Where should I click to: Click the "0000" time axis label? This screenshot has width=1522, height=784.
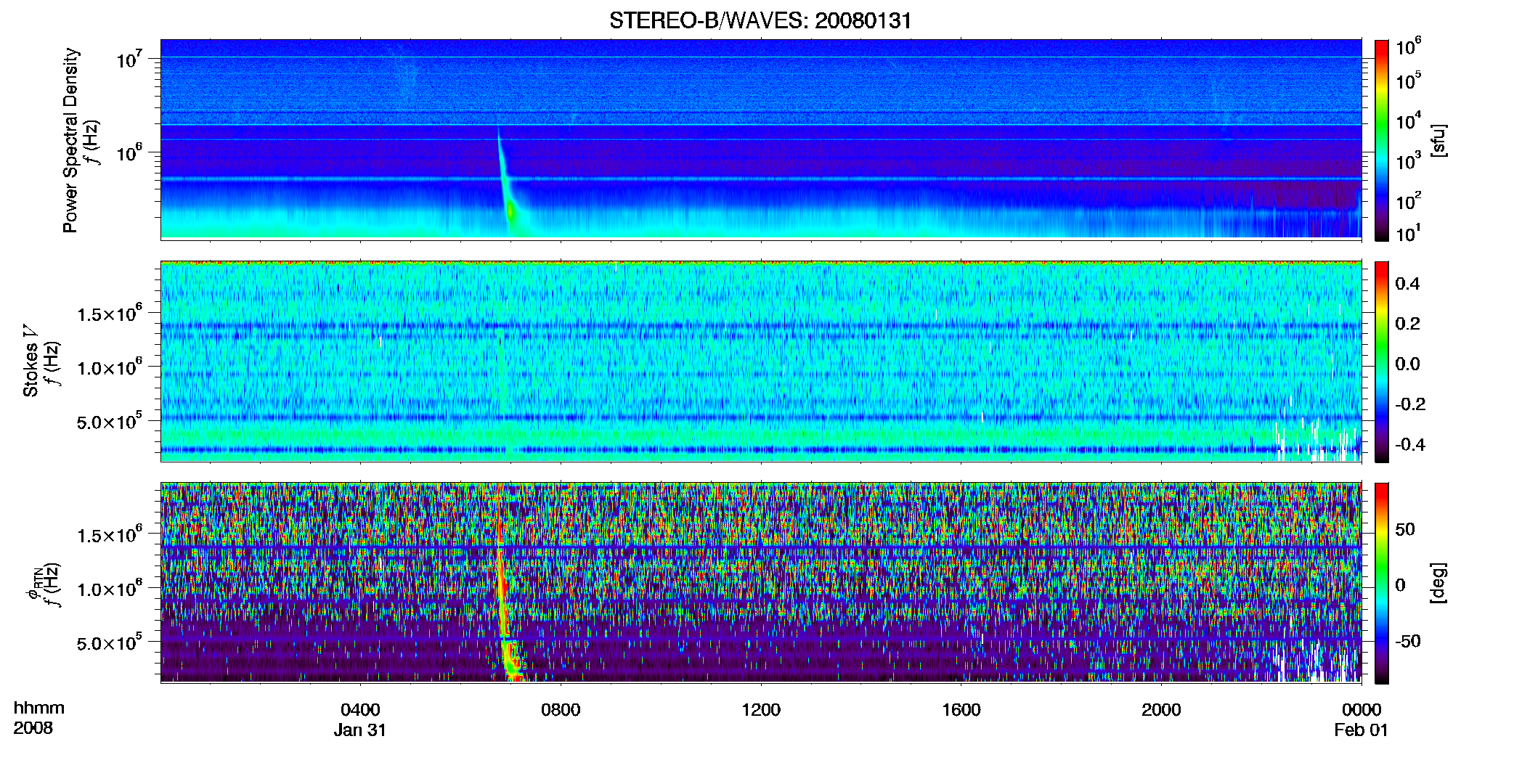coord(1362,709)
